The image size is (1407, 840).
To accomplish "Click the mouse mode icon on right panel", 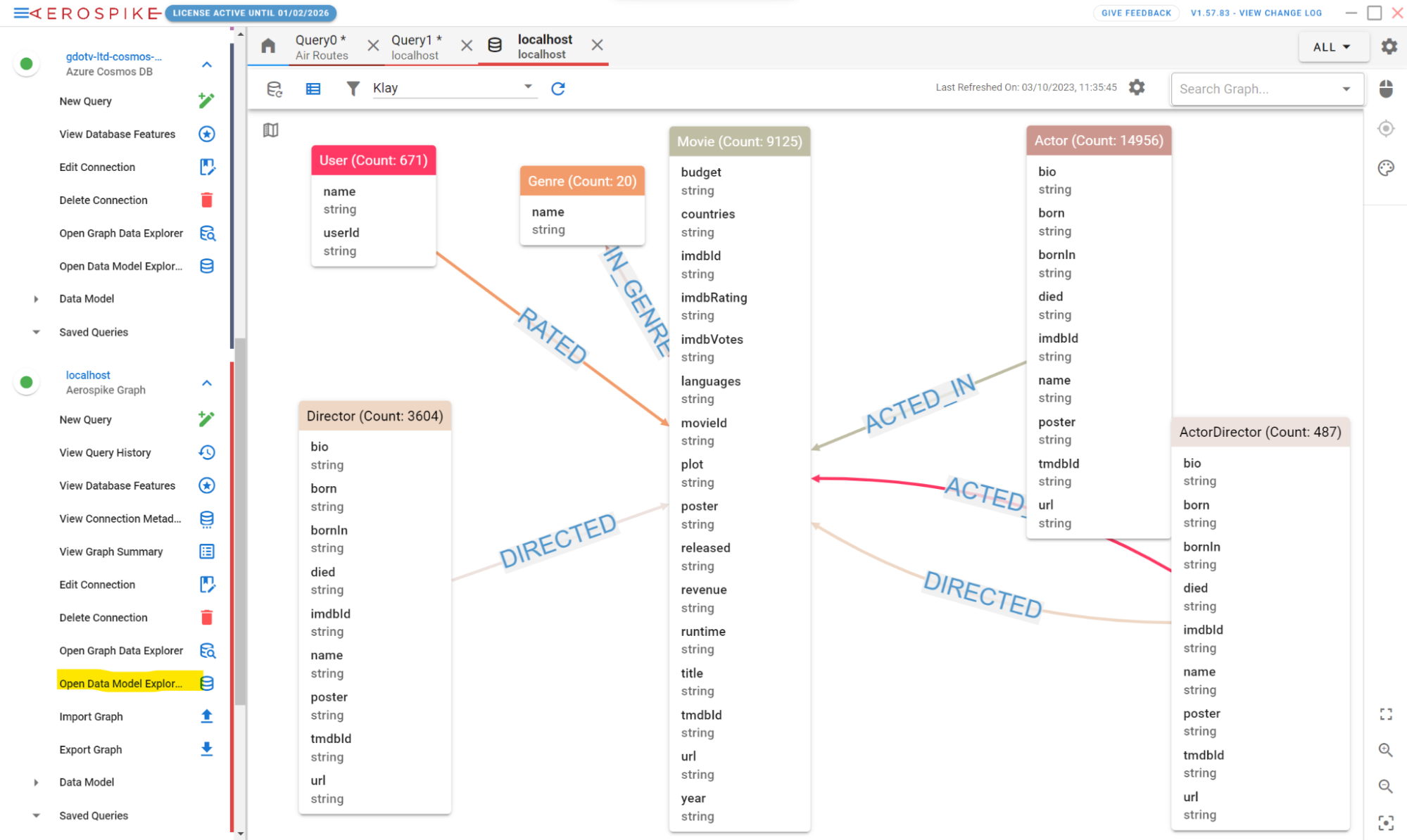I will [x=1386, y=89].
